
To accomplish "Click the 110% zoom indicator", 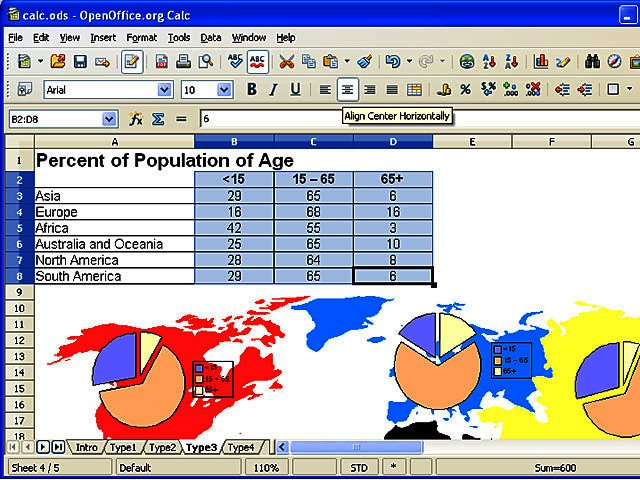I will [266, 467].
